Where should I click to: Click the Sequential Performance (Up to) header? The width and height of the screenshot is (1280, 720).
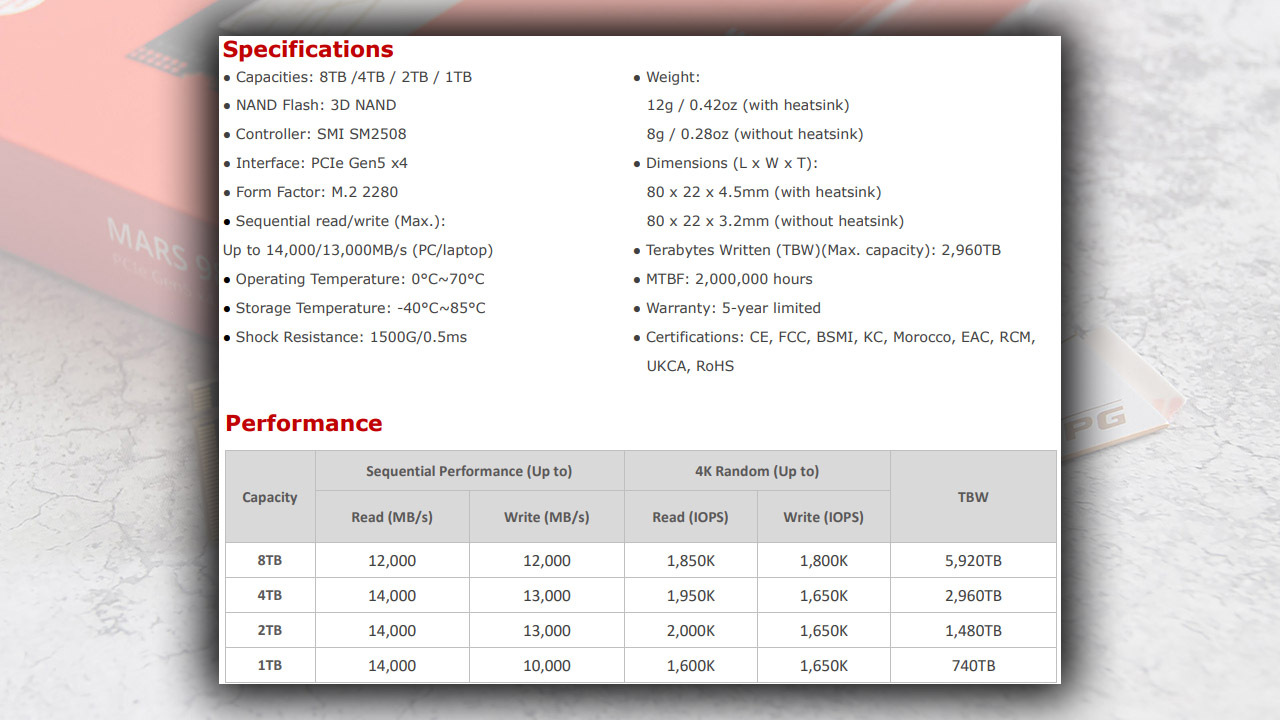pyautogui.click(x=469, y=471)
